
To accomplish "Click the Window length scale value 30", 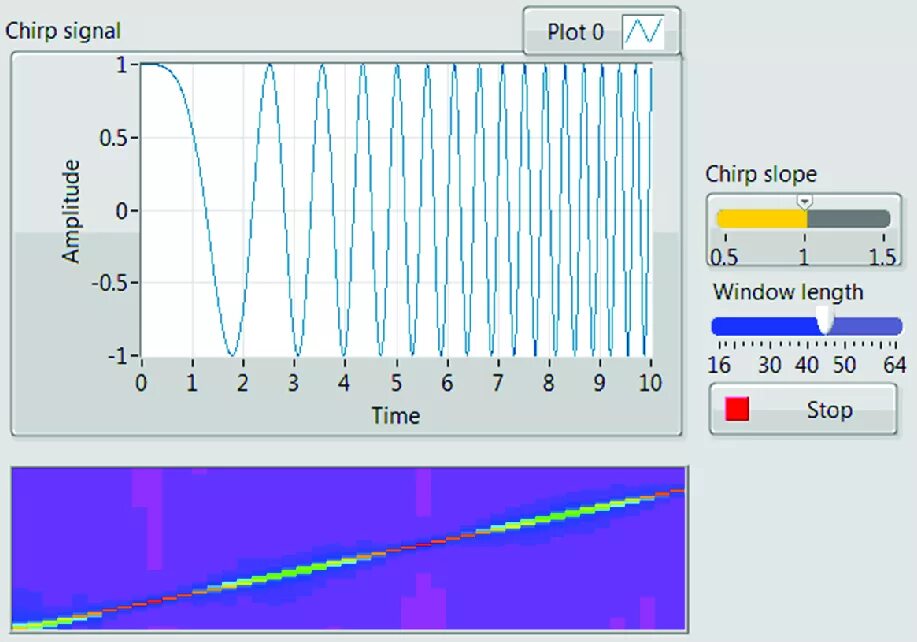I will click(769, 365).
